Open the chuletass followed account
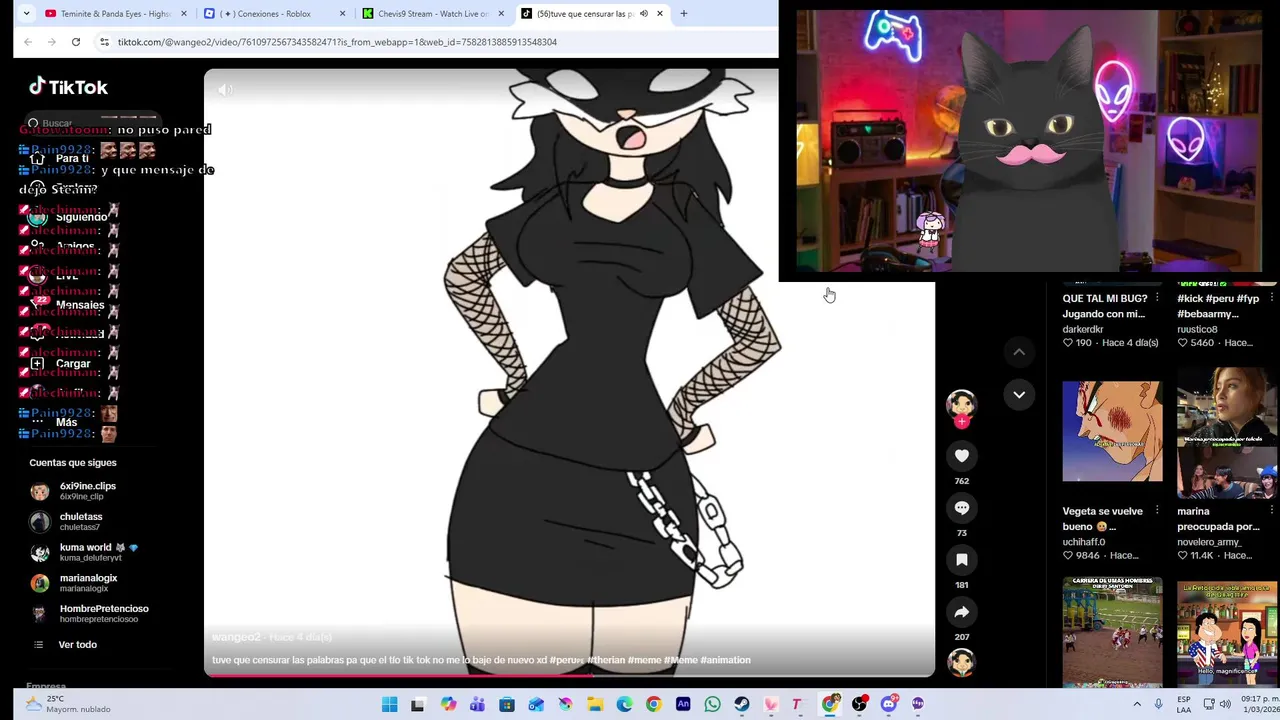Screen dimensions: 1280x720 point(80,522)
